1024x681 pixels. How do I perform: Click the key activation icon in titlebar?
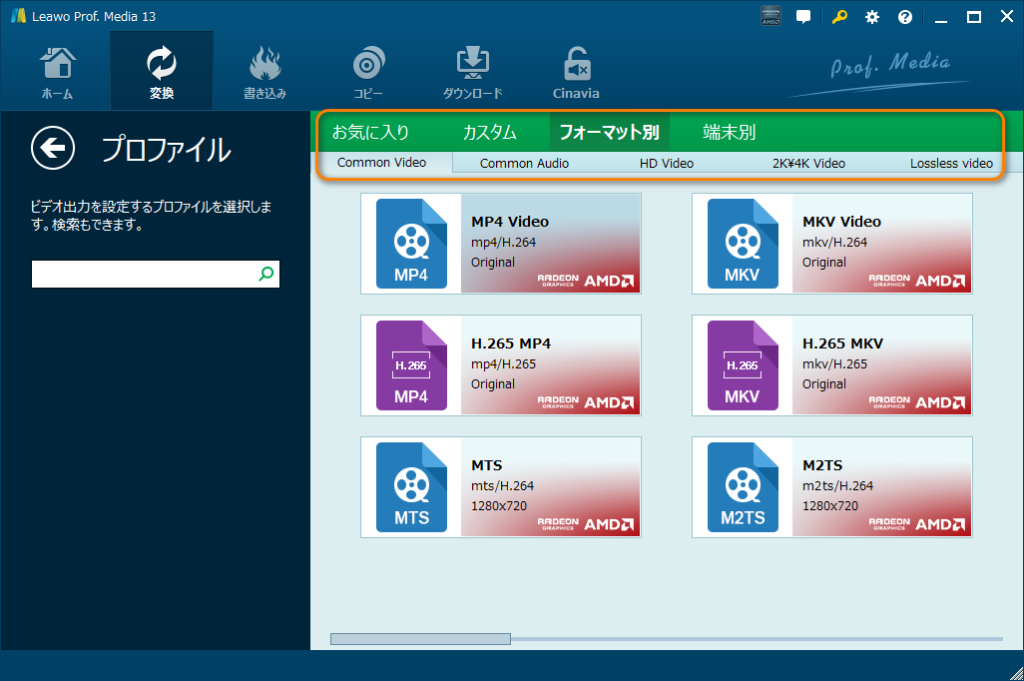click(838, 16)
